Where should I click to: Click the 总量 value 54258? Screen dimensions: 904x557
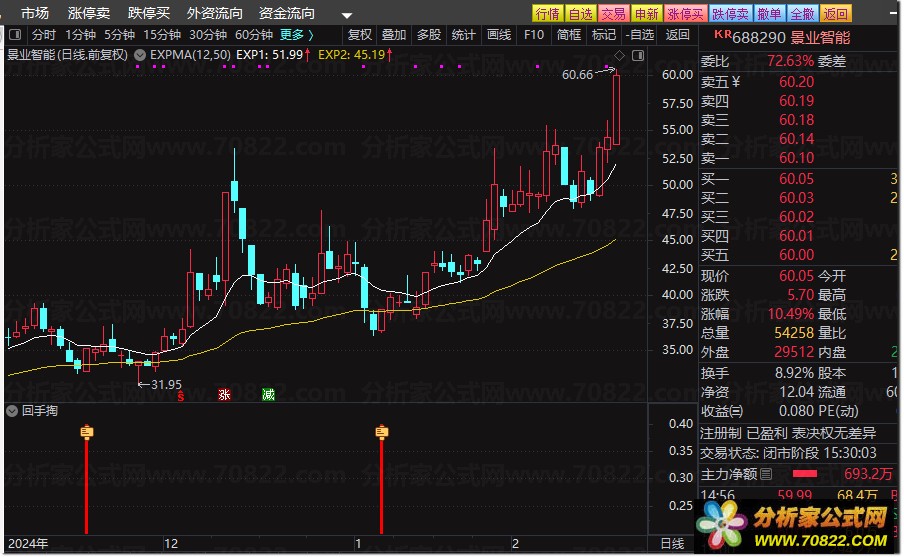click(794, 333)
